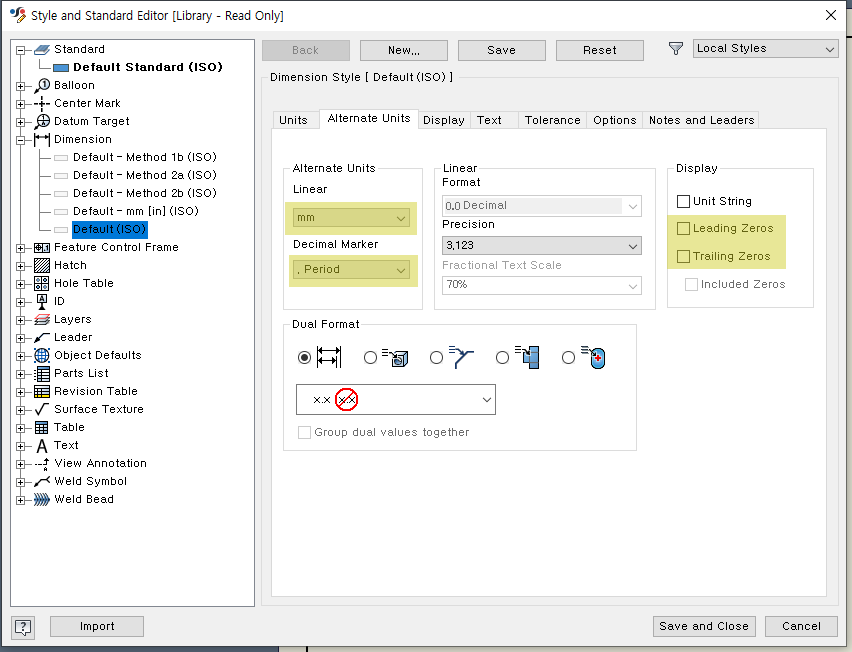
Task: Click the View Annotation icon
Action: click(x=42, y=463)
